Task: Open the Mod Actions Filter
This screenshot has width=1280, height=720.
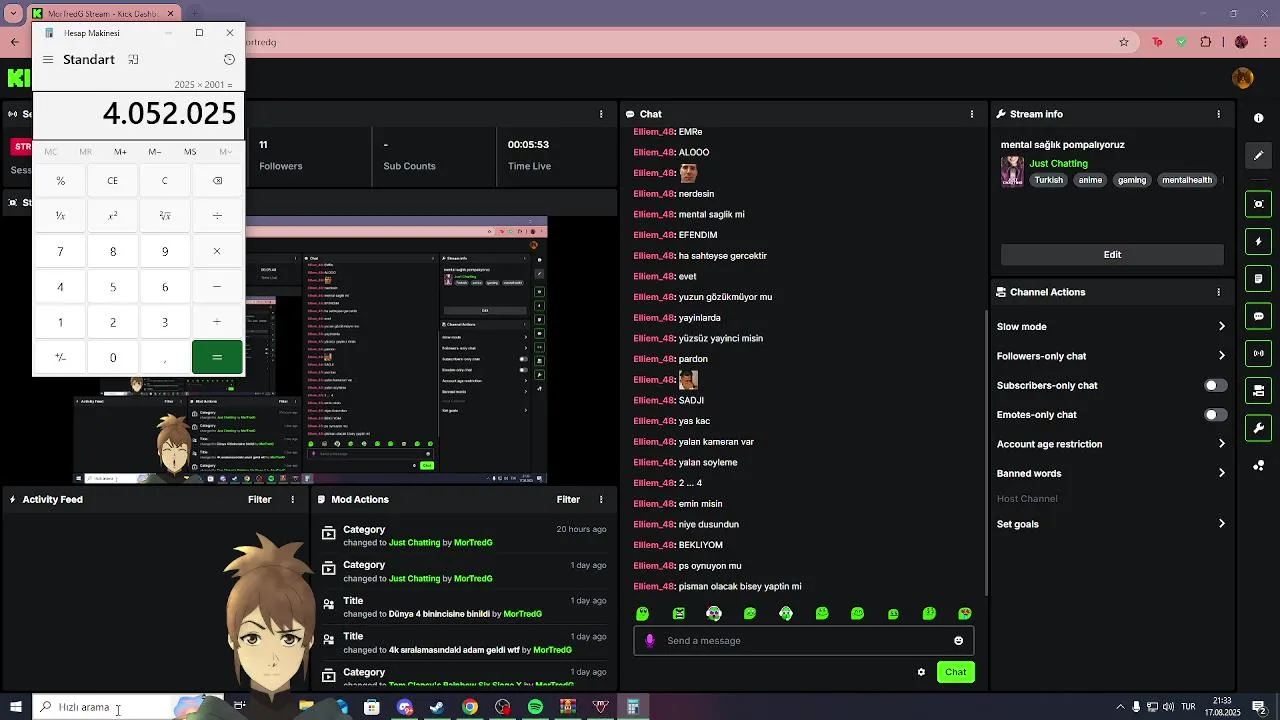Action: click(x=568, y=499)
